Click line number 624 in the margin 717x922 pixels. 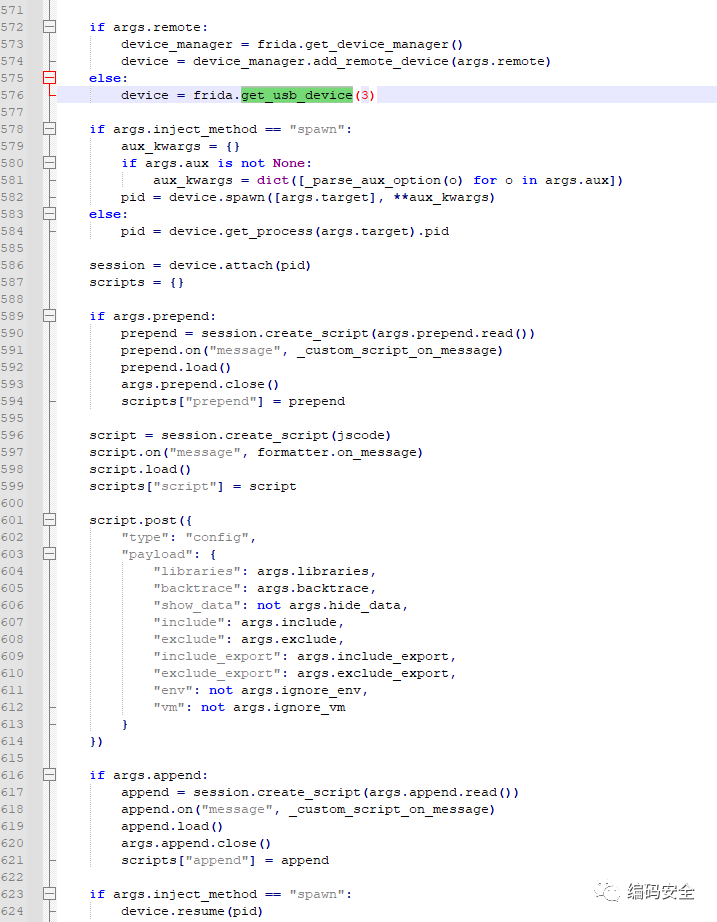12,911
